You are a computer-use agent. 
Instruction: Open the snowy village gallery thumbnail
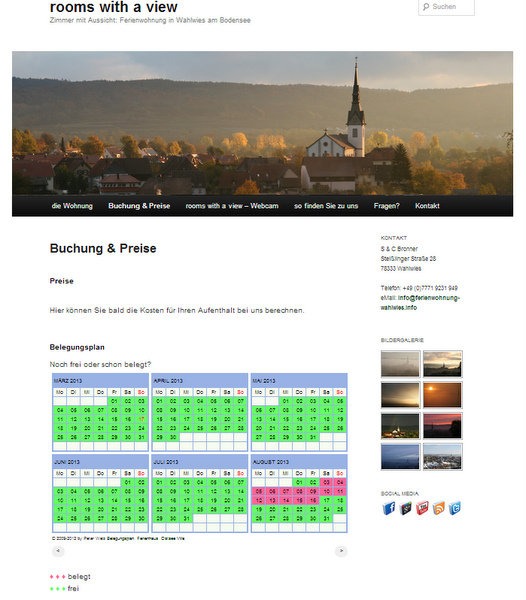pyautogui.click(x=442, y=457)
